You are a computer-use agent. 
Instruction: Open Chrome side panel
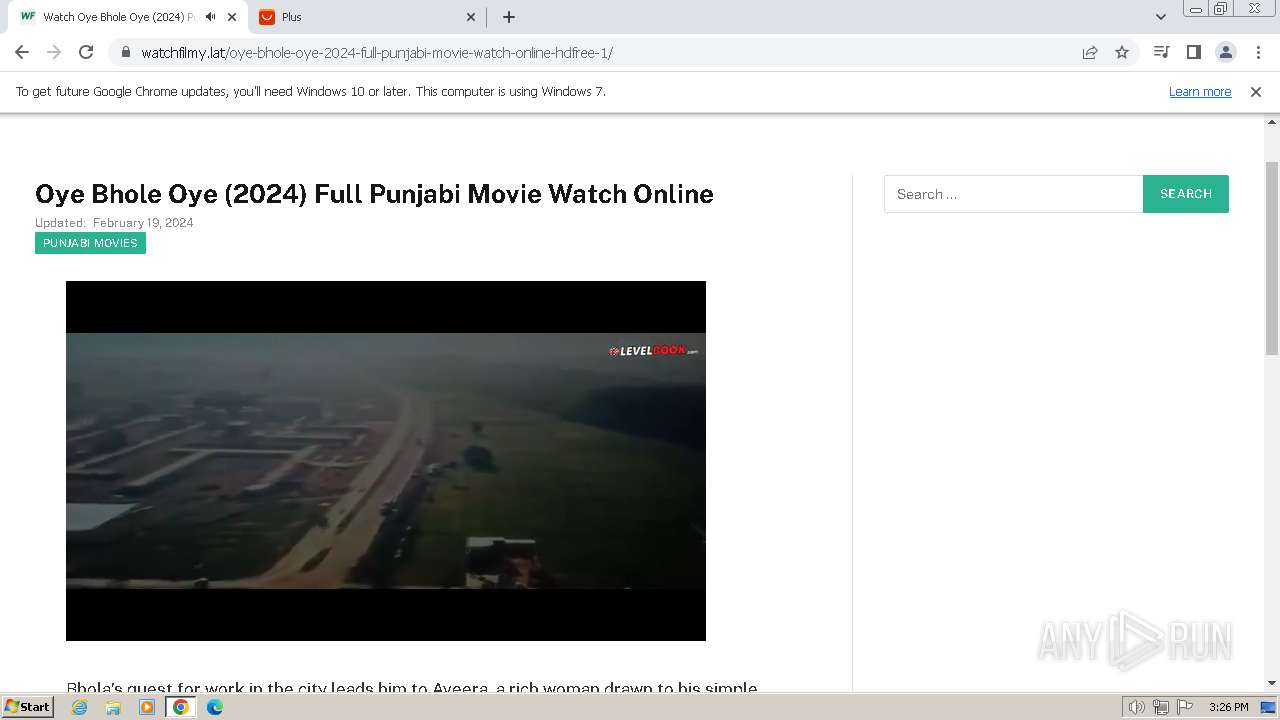(x=1193, y=52)
